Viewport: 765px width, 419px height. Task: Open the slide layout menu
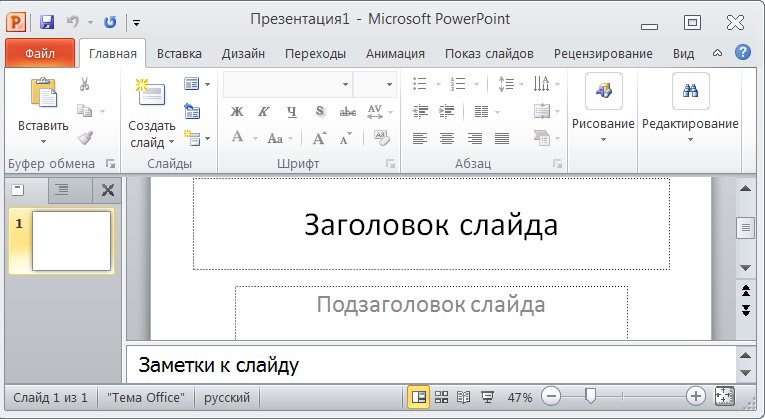click(x=197, y=84)
